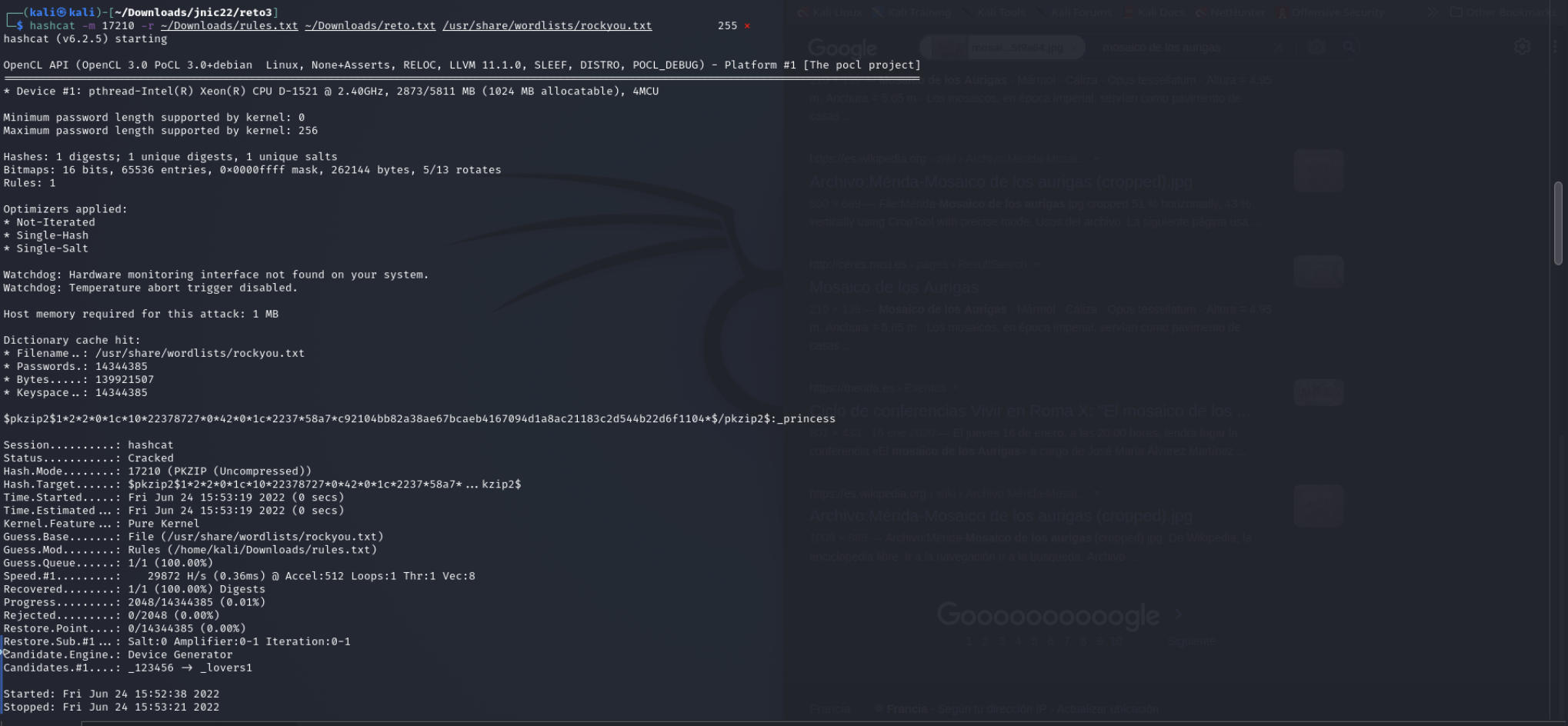Click 'Actualizar ubicación' footer link

[x=1107, y=709]
